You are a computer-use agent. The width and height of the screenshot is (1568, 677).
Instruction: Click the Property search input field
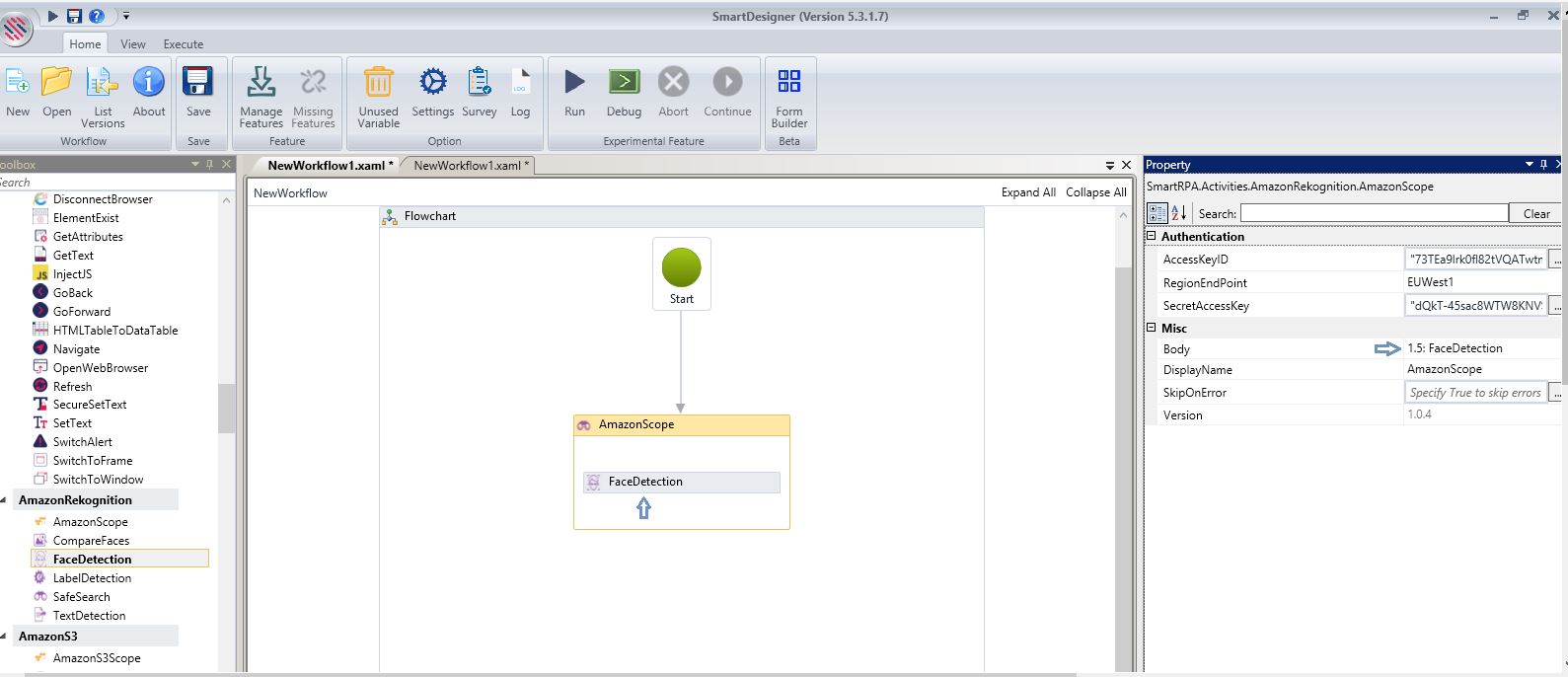[x=1374, y=213]
